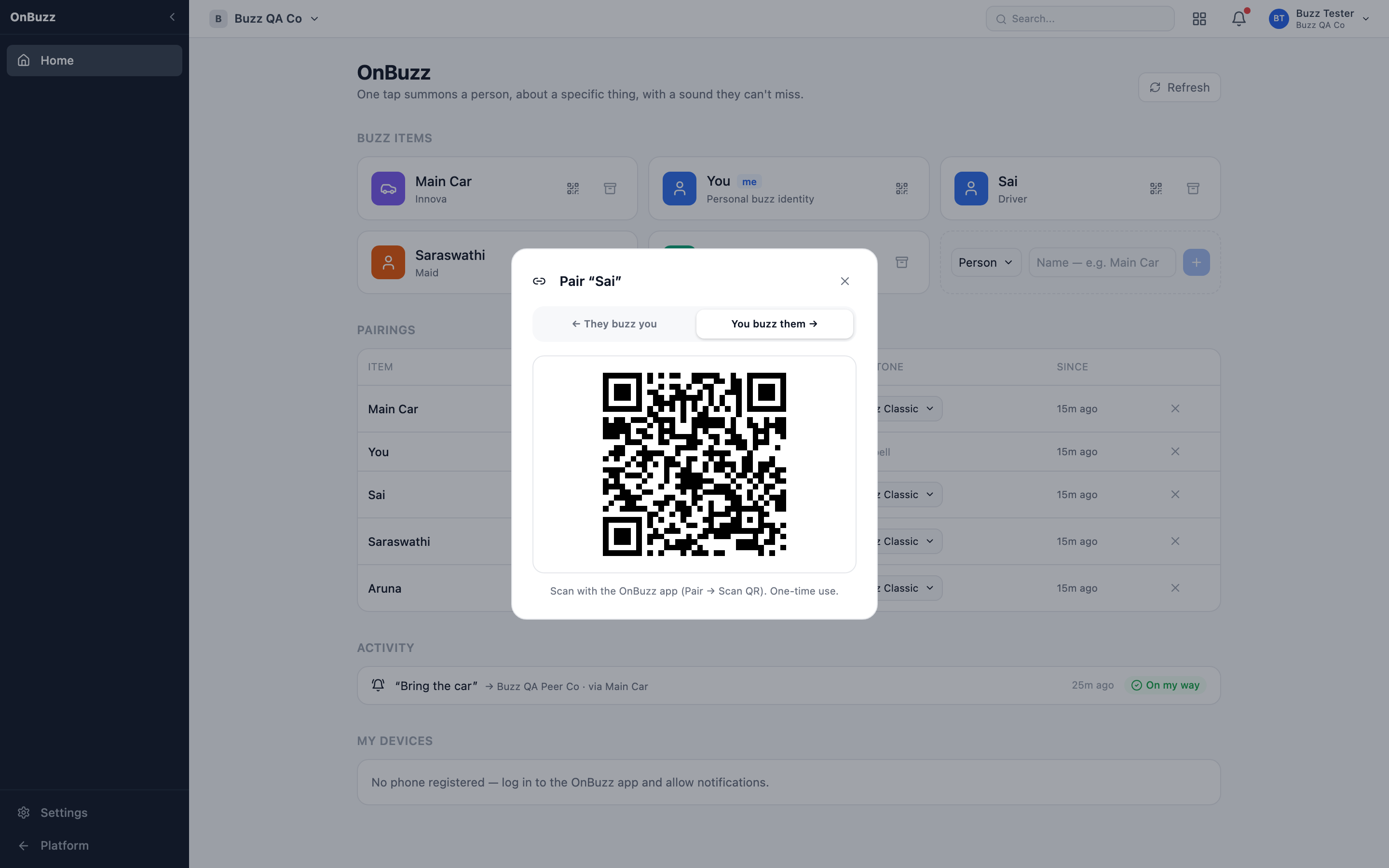
Task: Click the BT user avatar
Action: [1278, 18]
